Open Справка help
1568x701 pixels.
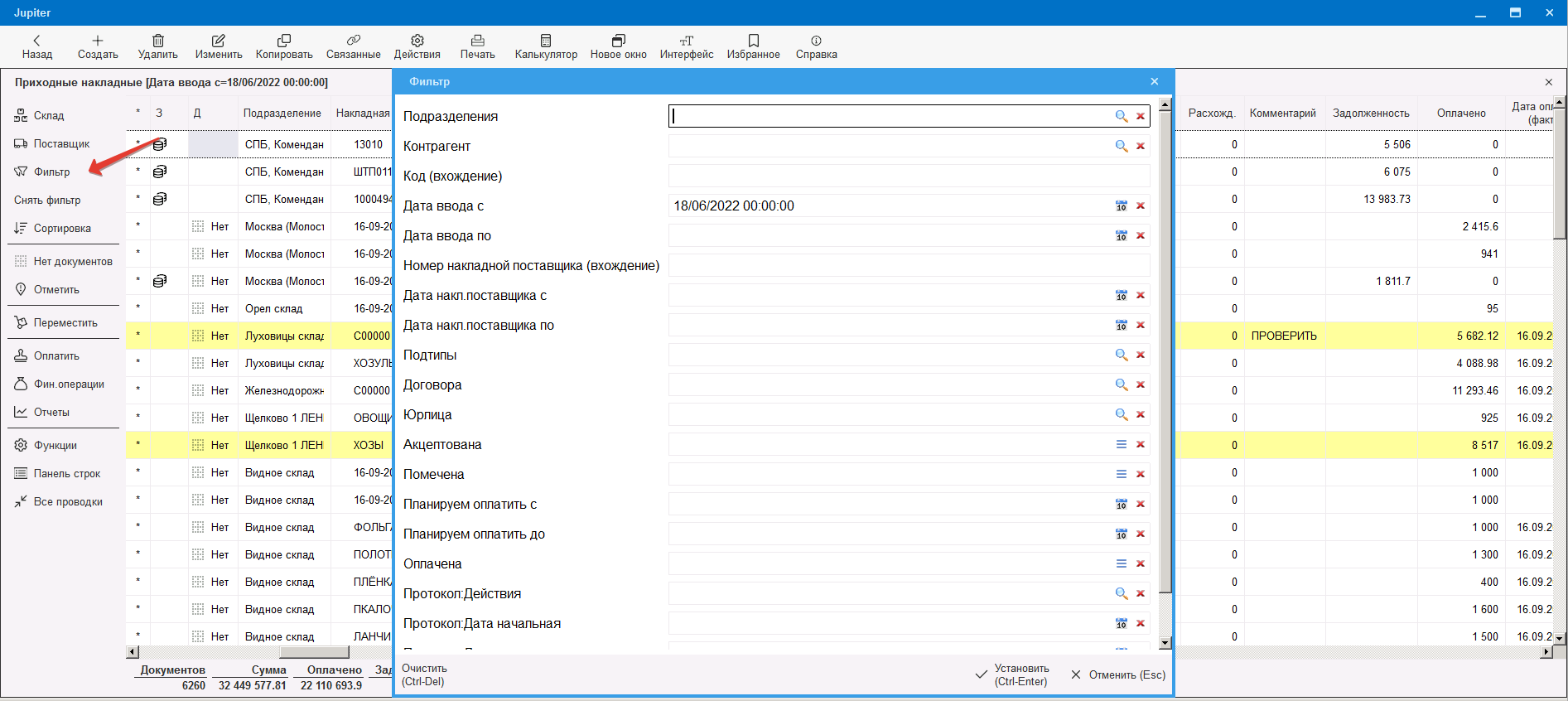(817, 47)
